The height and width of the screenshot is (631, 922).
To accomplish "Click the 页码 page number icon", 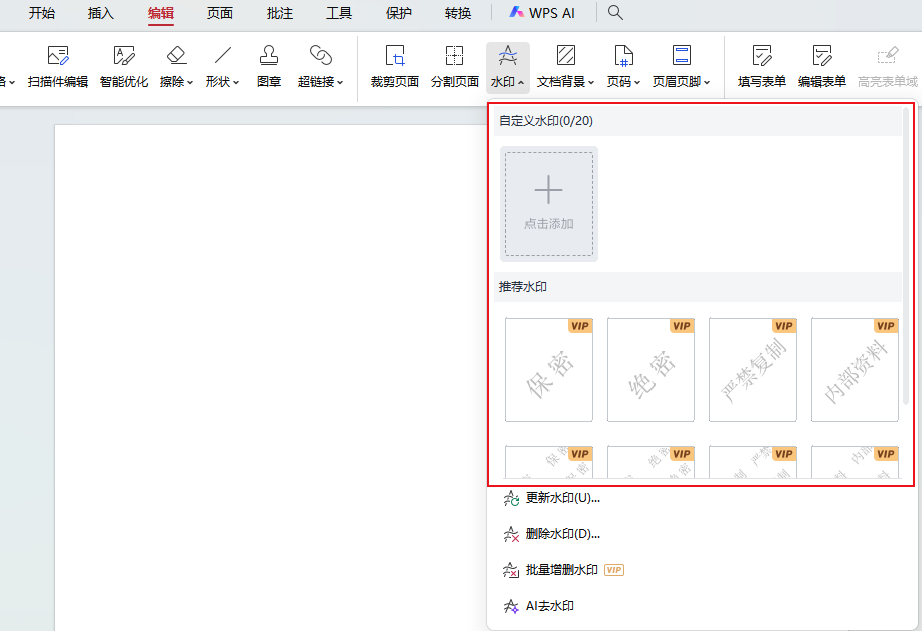I will 623,55.
